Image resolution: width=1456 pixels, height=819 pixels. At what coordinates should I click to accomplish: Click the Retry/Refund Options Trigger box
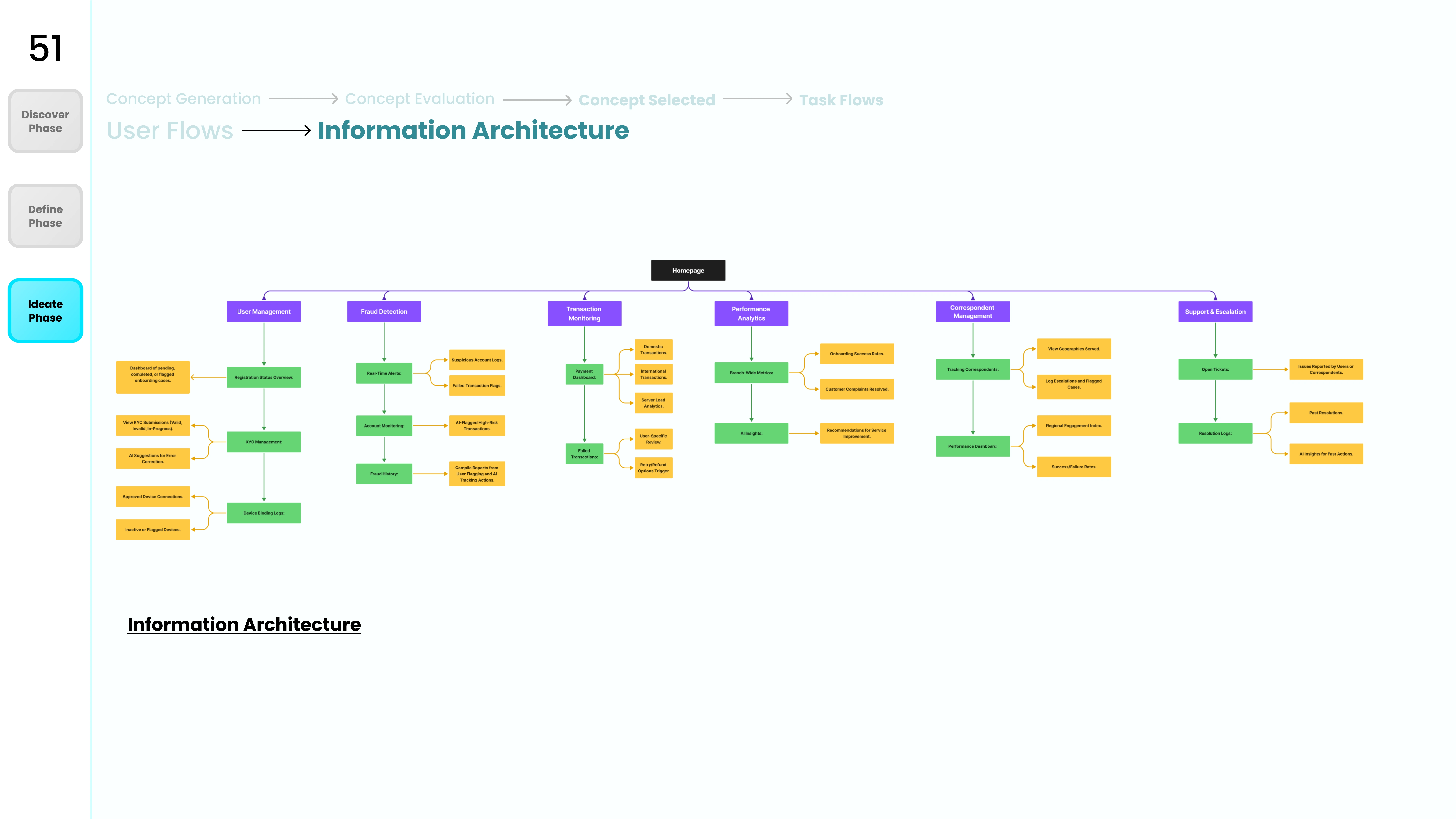click(653, 468)
